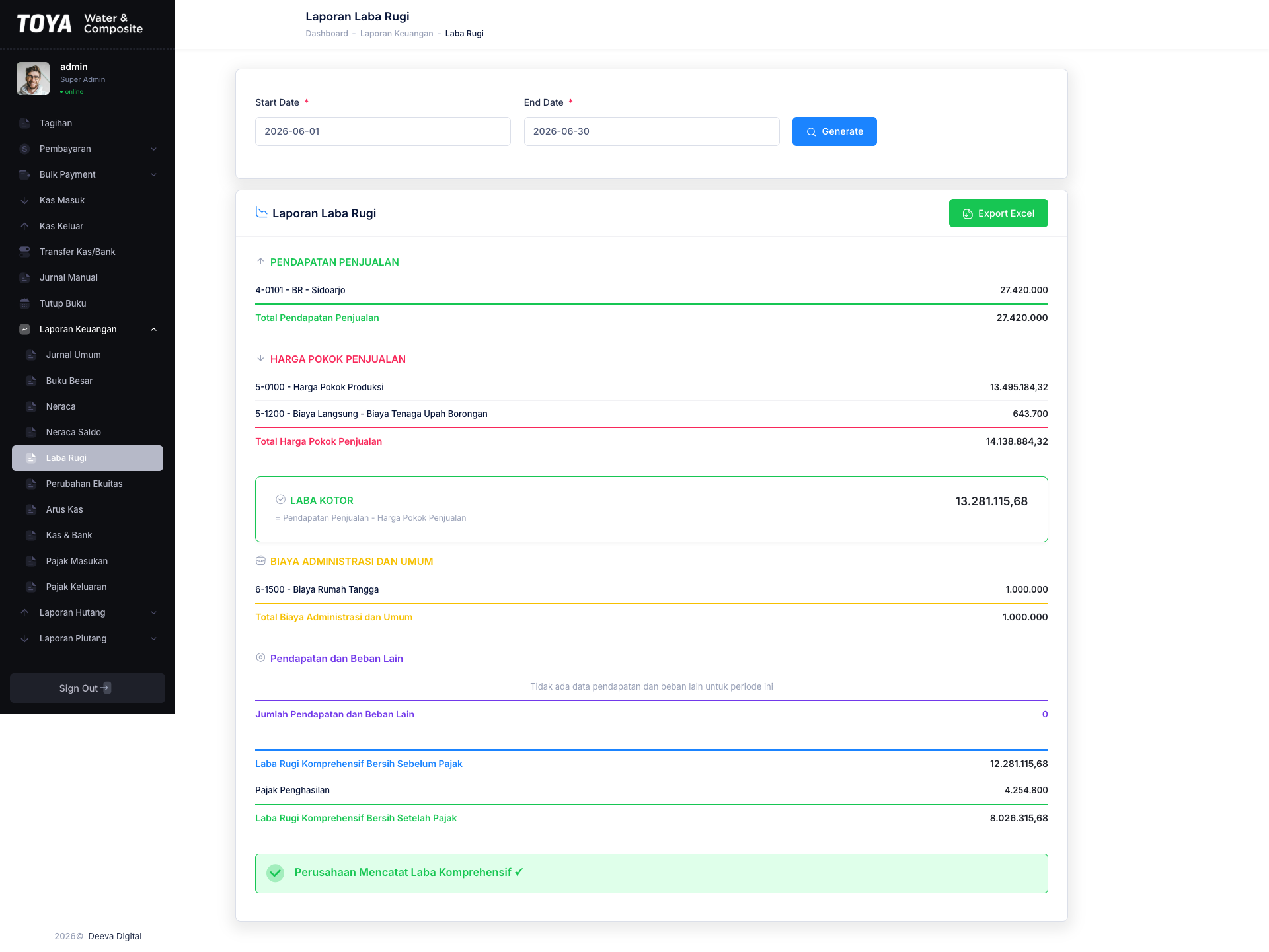Click the Buku Besar document icon
Viewport: 1269px width, 952px height.
pyautogui.click(x=31, y=381)
